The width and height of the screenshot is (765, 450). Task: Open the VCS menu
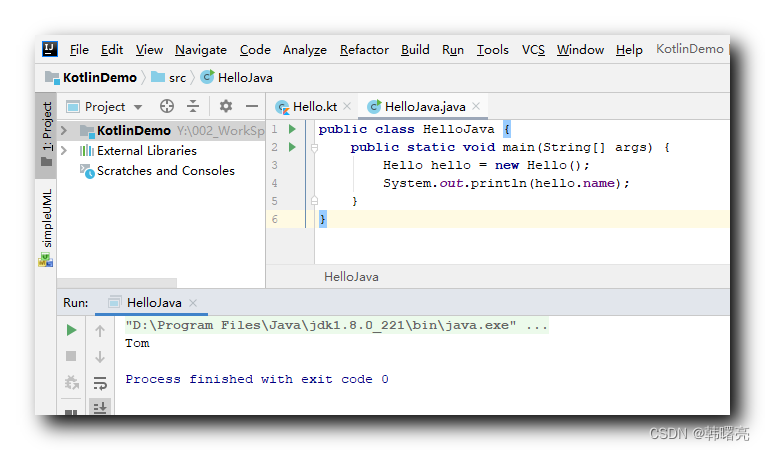pyautogui.click(x=533, y=50)
